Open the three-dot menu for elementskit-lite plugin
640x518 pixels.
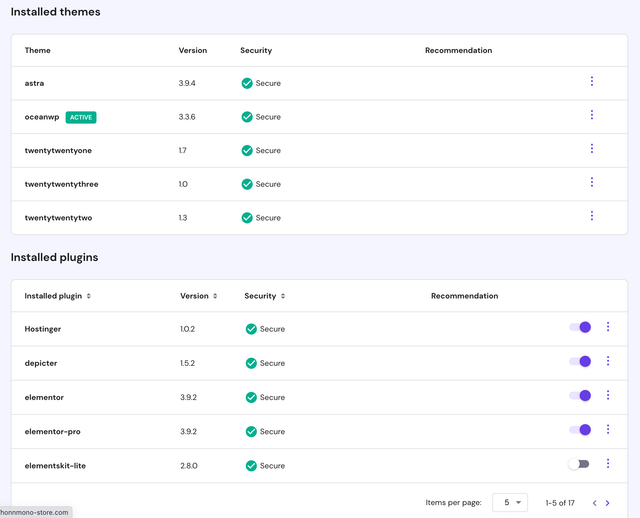[x=608, y=463]
